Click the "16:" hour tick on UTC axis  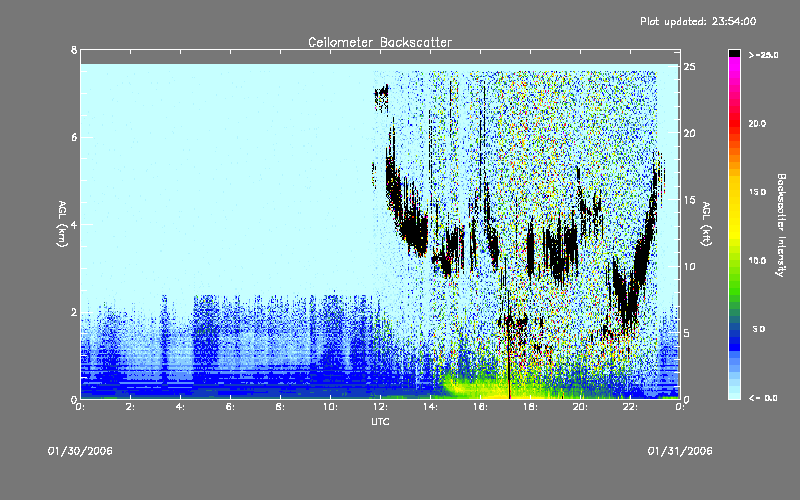point(480,407)
